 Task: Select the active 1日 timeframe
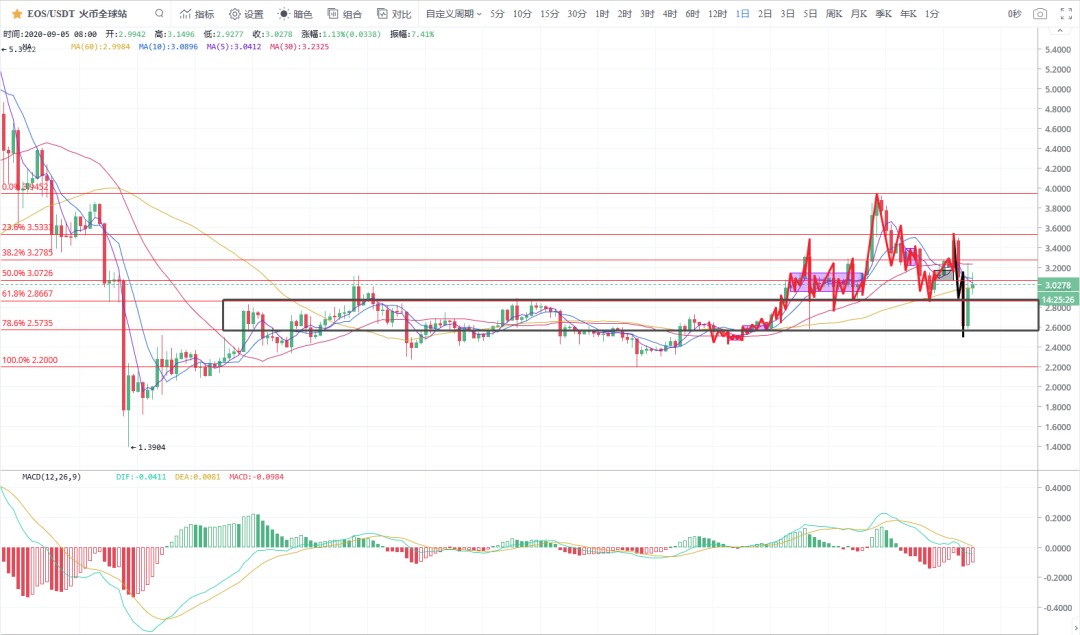(742, 14)
